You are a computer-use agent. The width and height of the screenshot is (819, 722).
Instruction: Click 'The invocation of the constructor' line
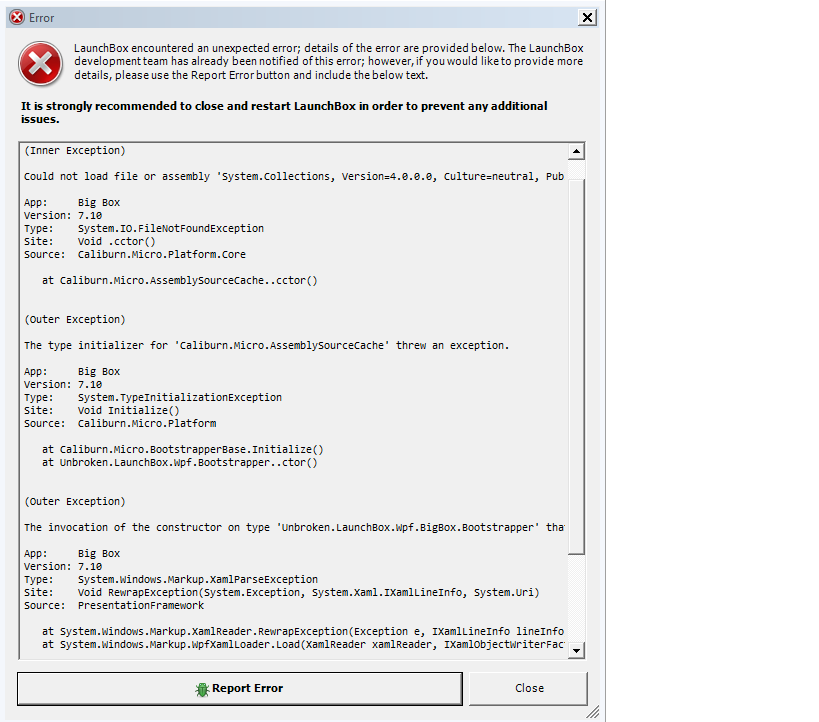[294, 527]
